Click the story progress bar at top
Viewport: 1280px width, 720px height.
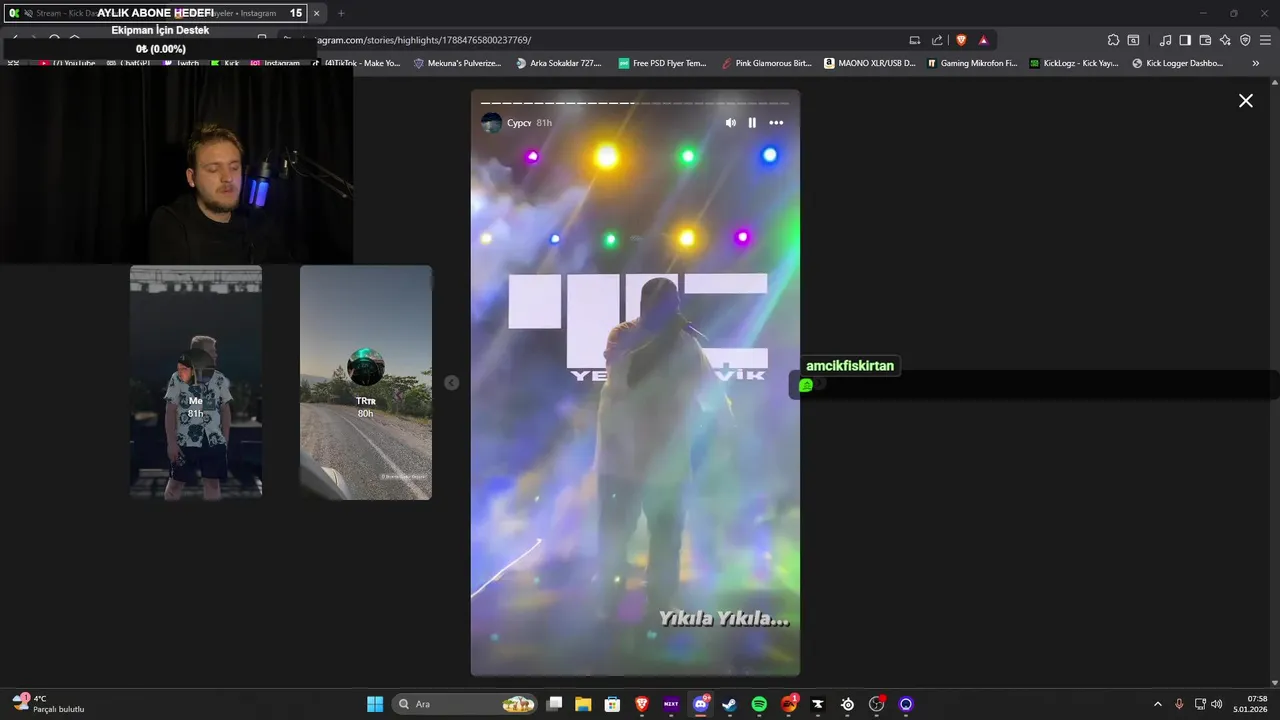(x=635, y=103)
